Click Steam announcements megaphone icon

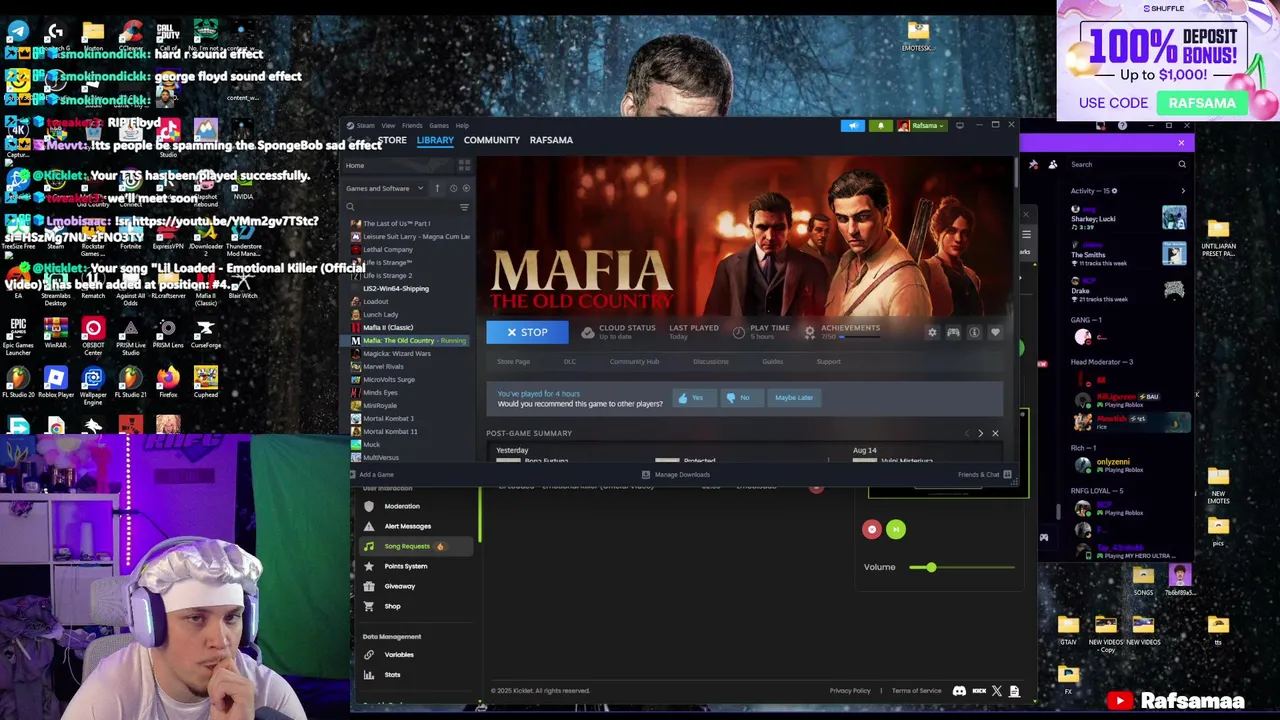point(852,126)
